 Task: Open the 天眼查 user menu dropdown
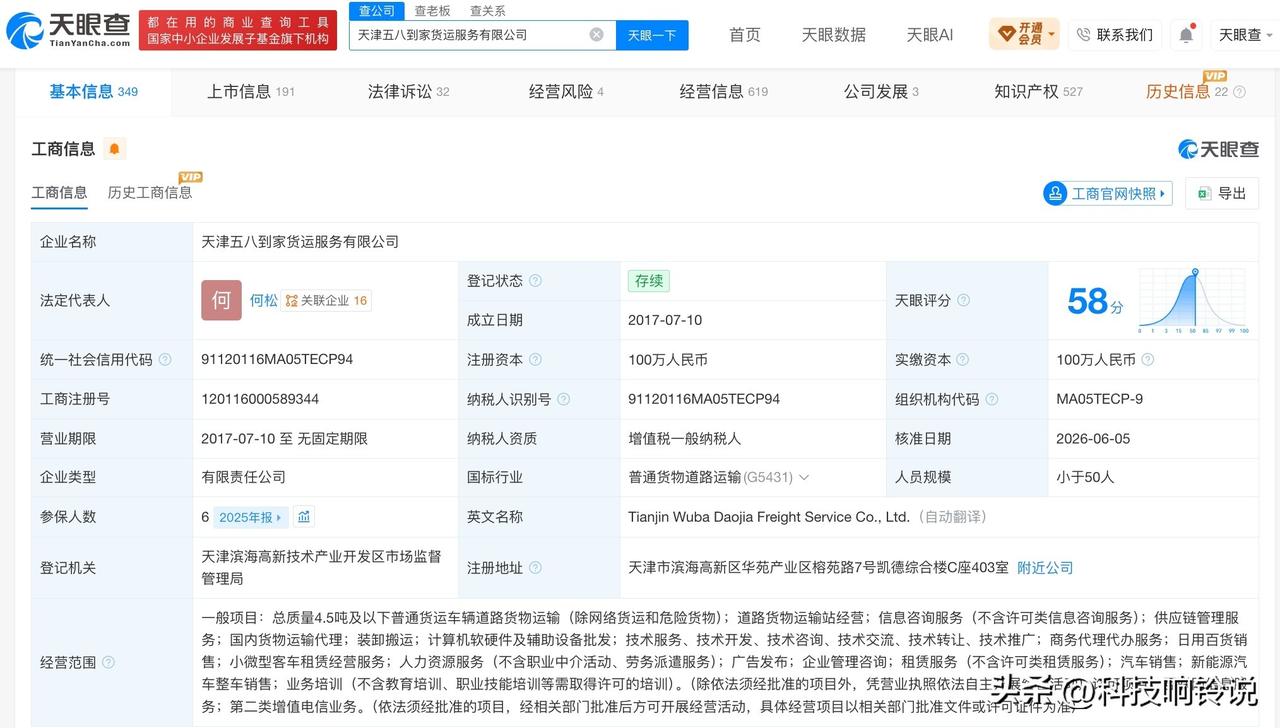point(1246,35)
